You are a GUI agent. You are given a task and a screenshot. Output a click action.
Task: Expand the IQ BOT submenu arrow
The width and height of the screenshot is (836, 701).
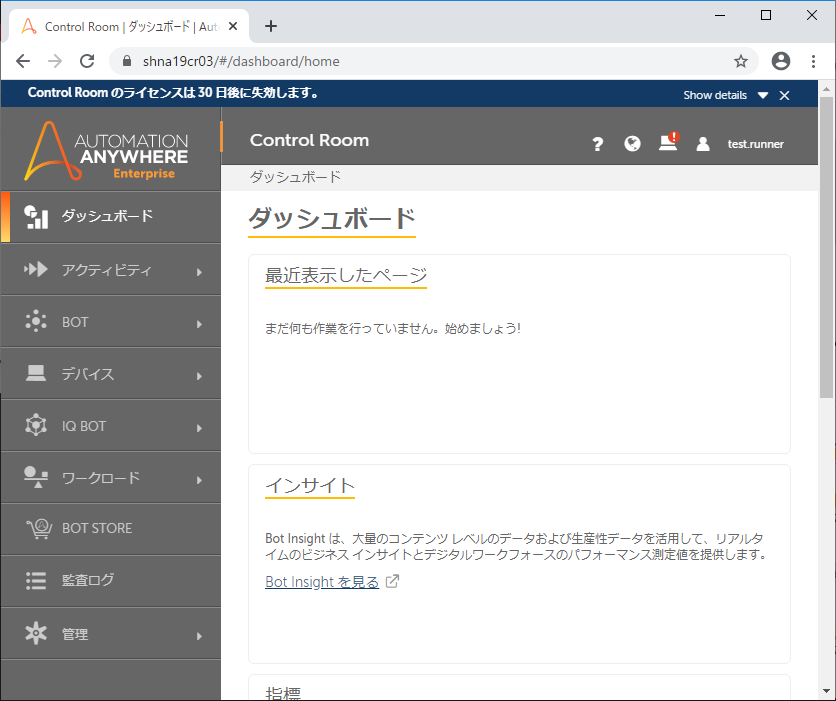point(199,428)
